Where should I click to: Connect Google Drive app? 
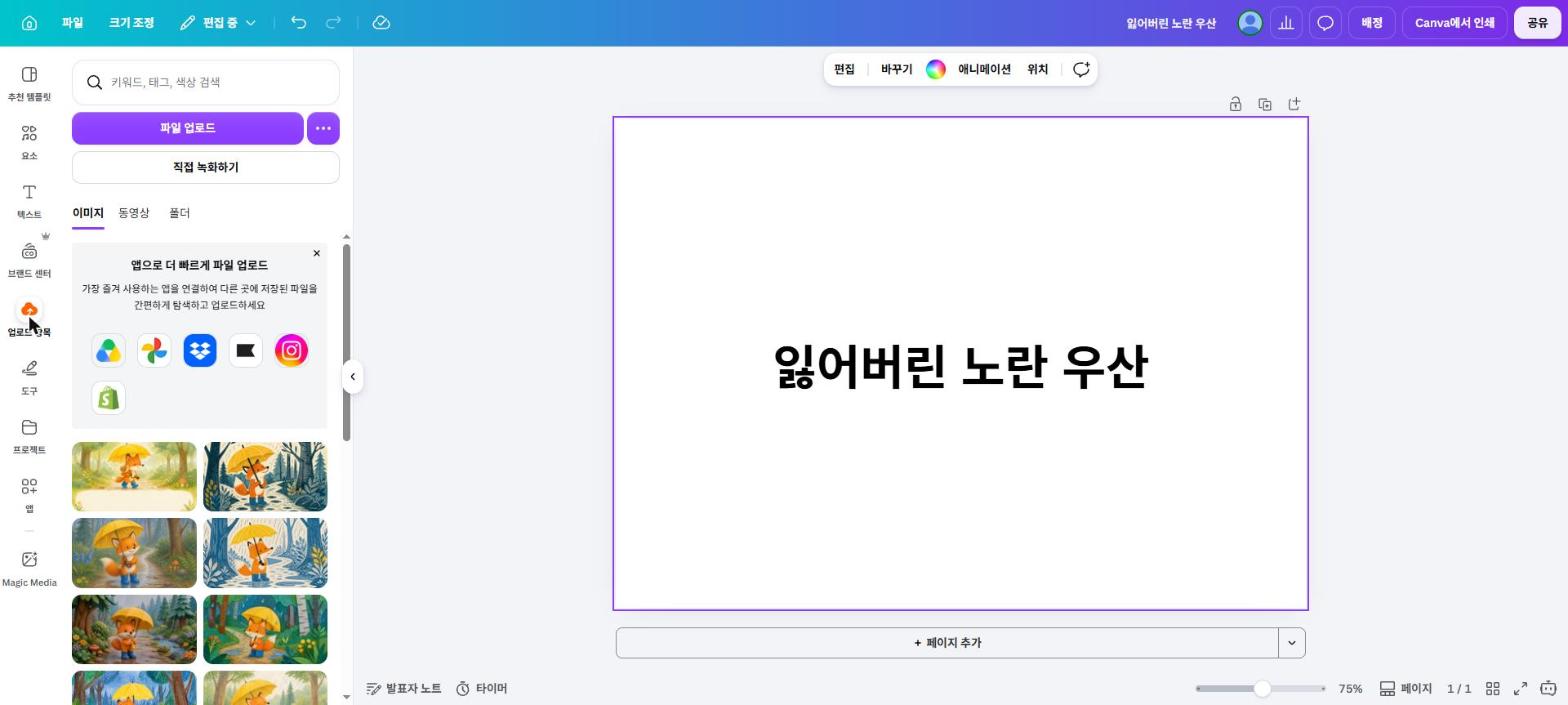108,351
